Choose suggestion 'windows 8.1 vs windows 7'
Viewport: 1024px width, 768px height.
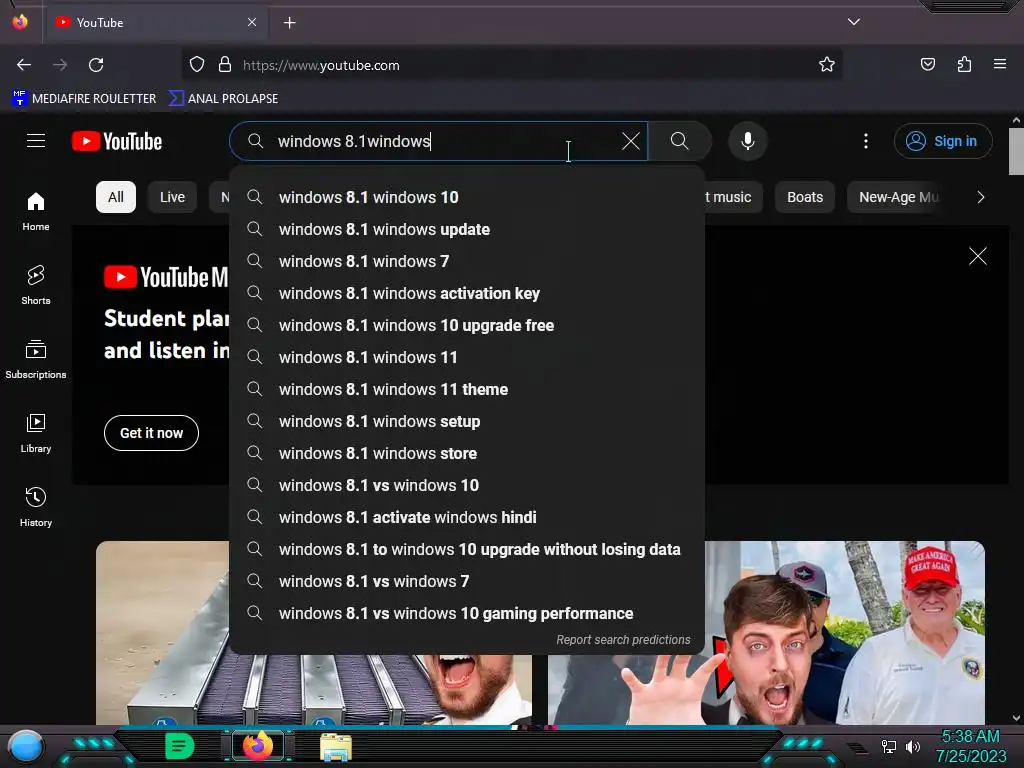click(467, 581)
